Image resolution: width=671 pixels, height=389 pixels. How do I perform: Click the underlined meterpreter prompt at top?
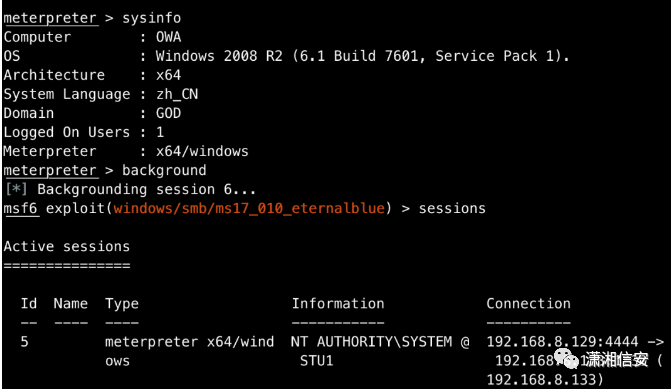[50, 18]
